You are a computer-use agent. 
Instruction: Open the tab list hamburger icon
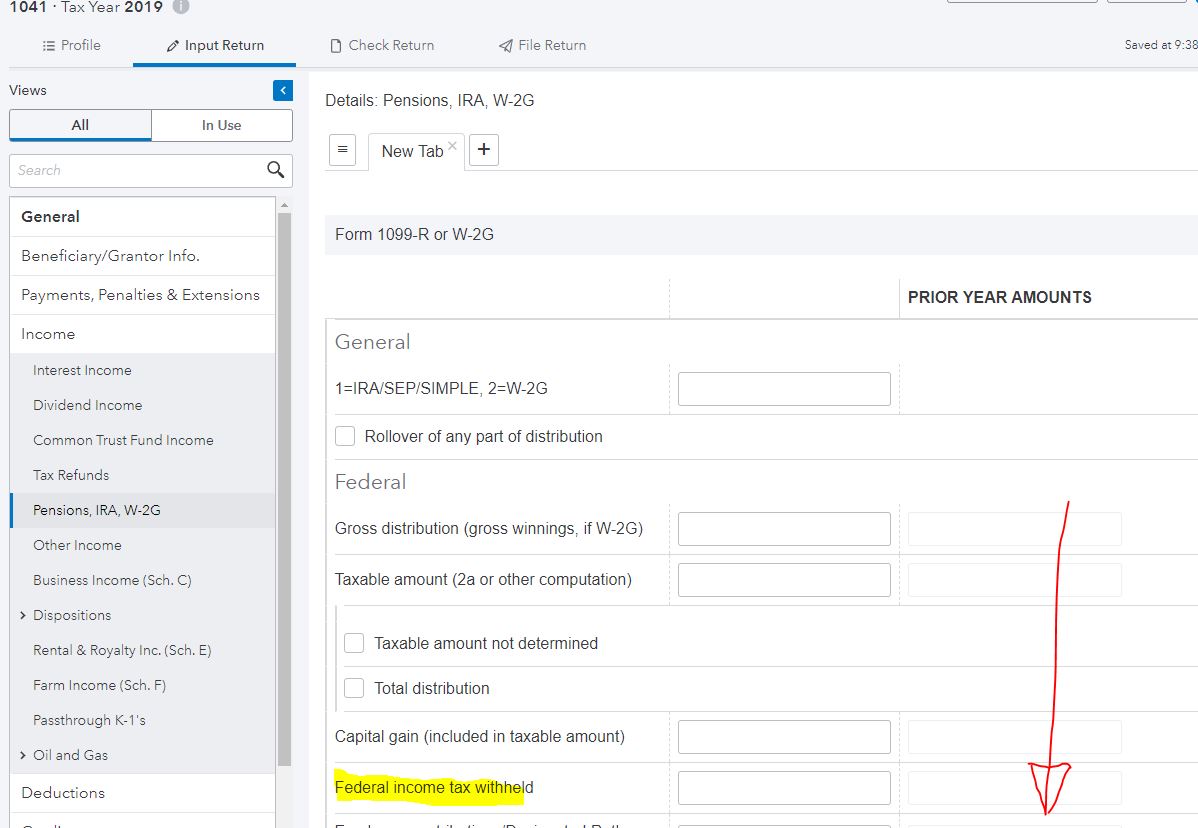coord(343,149)
